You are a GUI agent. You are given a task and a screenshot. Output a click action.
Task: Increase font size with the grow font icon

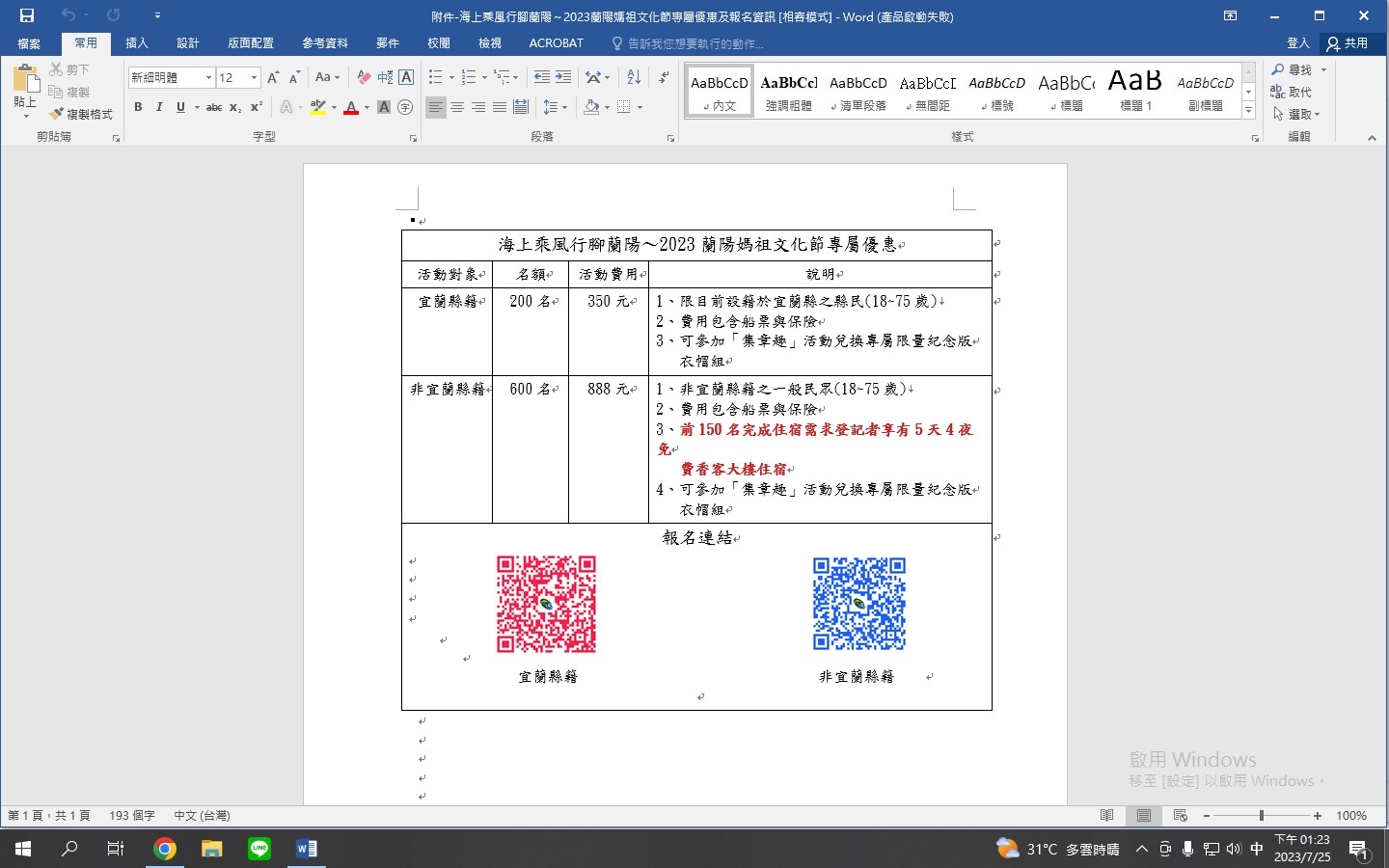pos(273,77)
